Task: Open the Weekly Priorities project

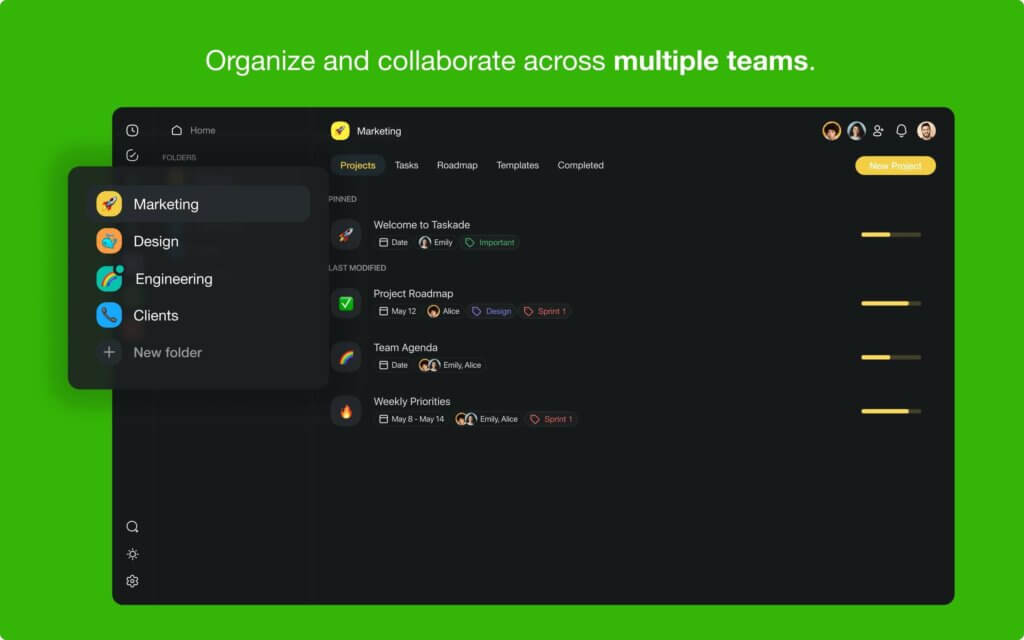Action: pyautogui.click(x=411, y=401)
